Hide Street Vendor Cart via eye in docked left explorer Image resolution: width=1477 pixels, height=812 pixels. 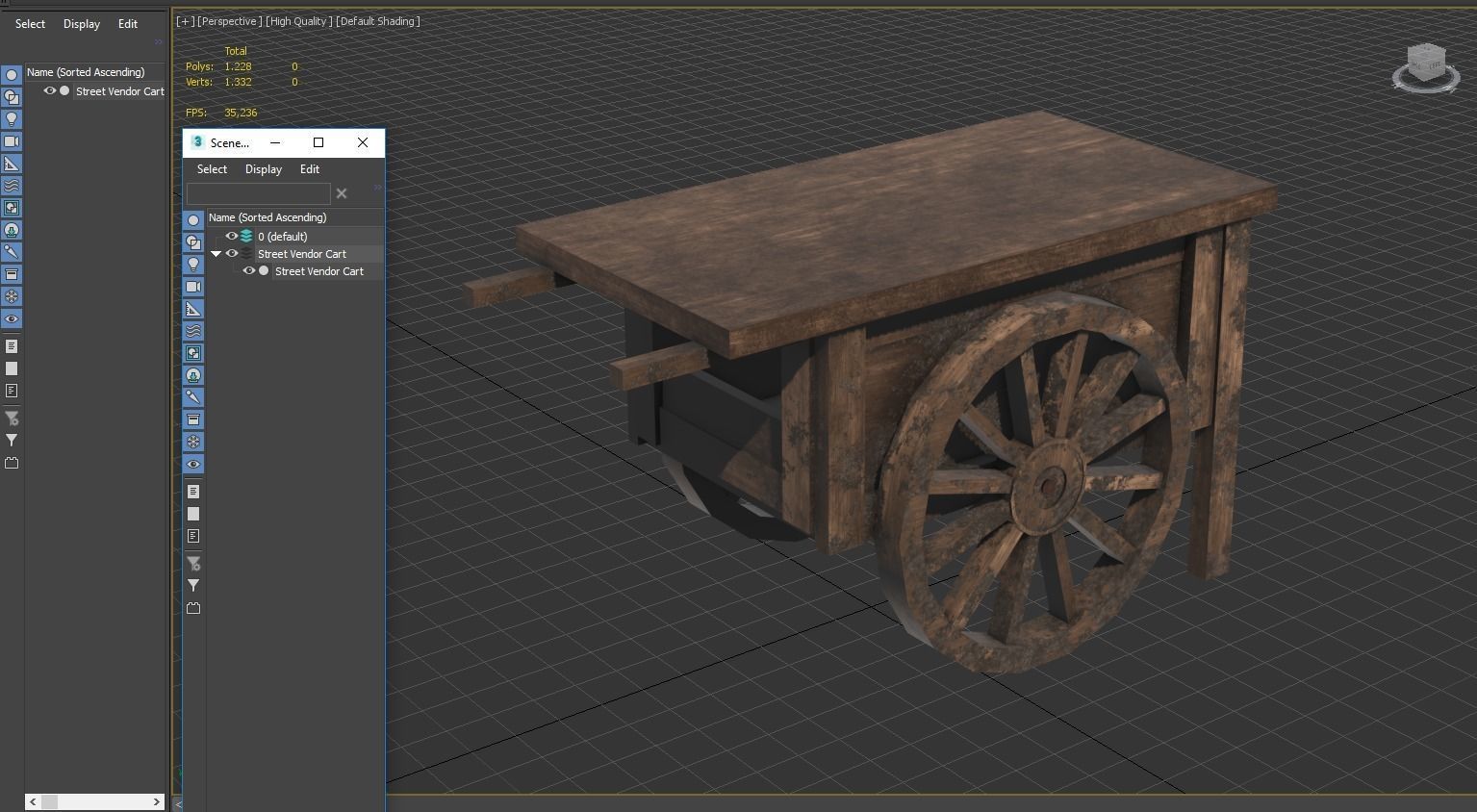click(x=50, y=91)
